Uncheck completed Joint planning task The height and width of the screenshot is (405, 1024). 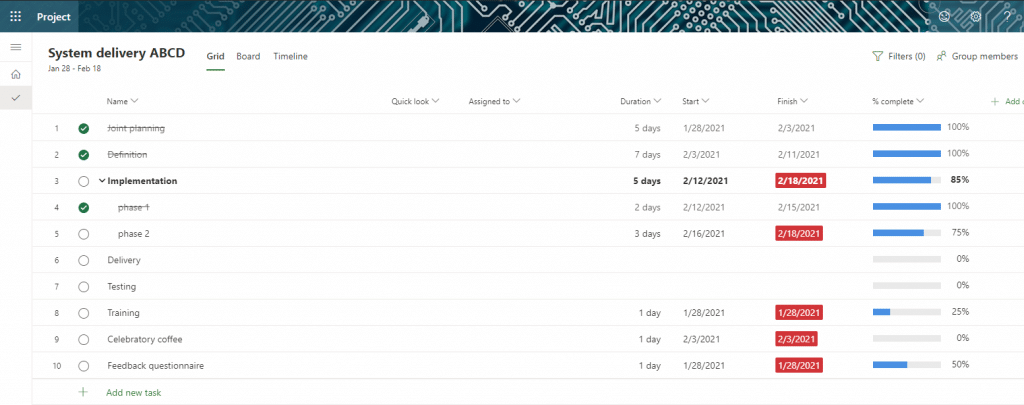pyautogui.click(x=84, y=128)
